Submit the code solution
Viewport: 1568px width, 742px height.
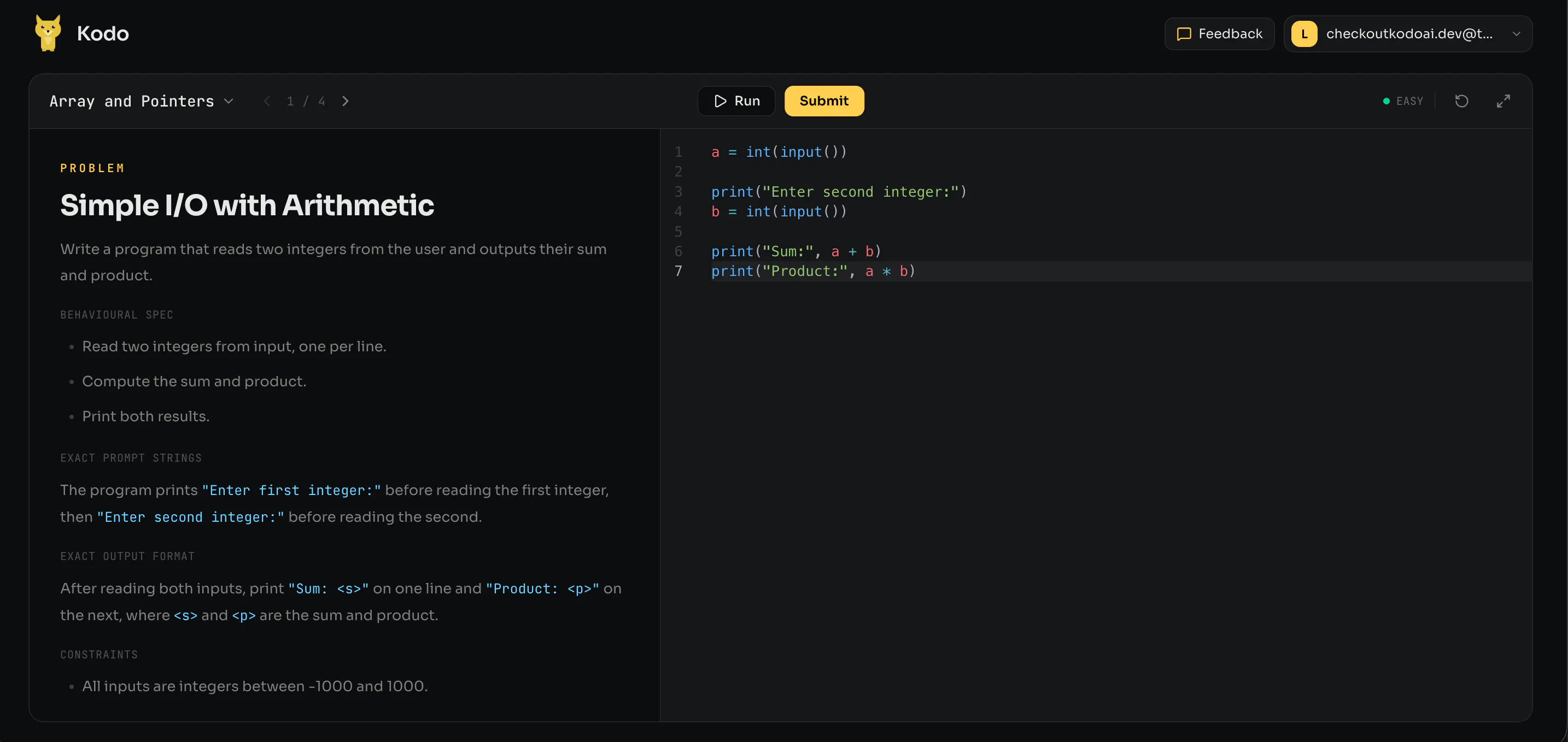823,101
